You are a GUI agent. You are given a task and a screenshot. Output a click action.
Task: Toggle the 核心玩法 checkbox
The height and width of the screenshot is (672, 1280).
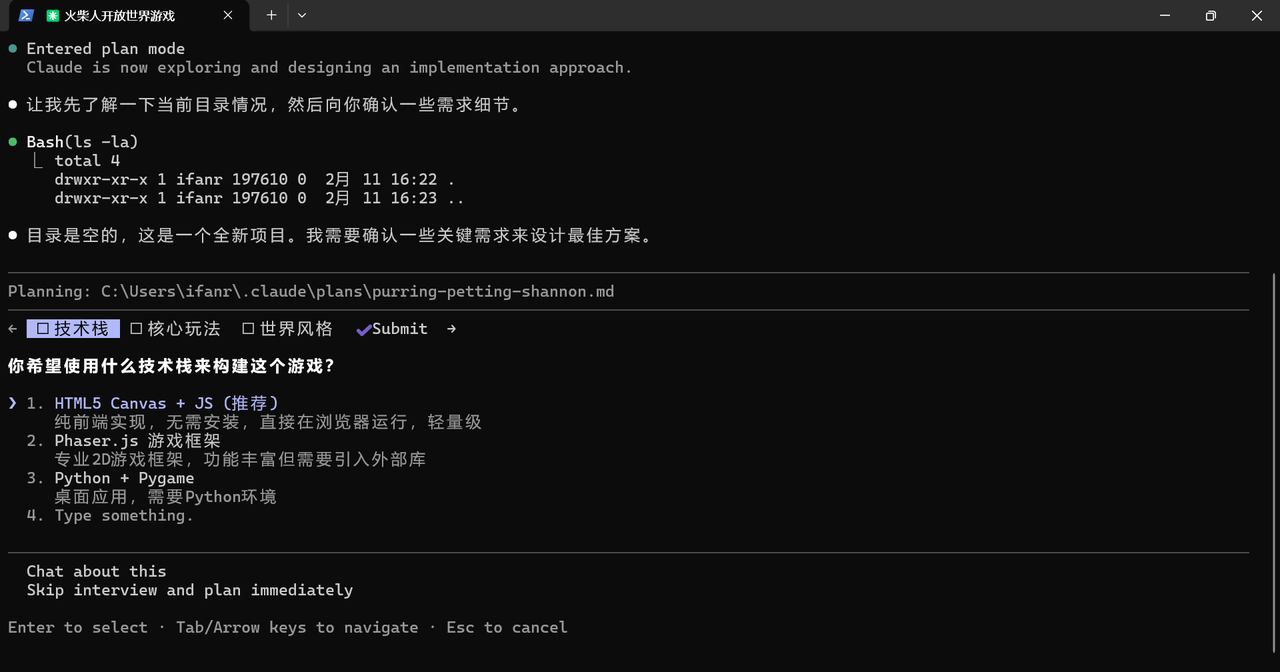point(136,329)
